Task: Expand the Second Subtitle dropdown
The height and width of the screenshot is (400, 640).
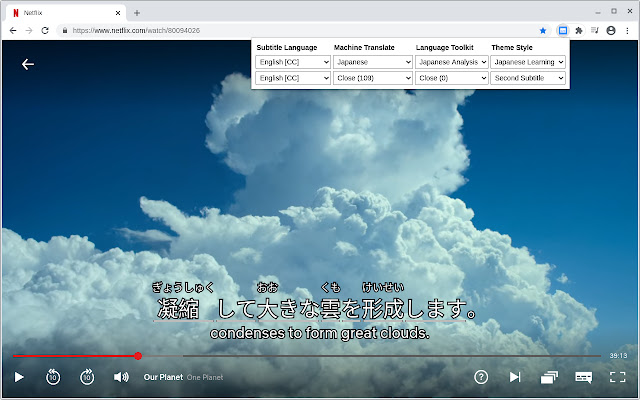Action: (x=528, y=78)
